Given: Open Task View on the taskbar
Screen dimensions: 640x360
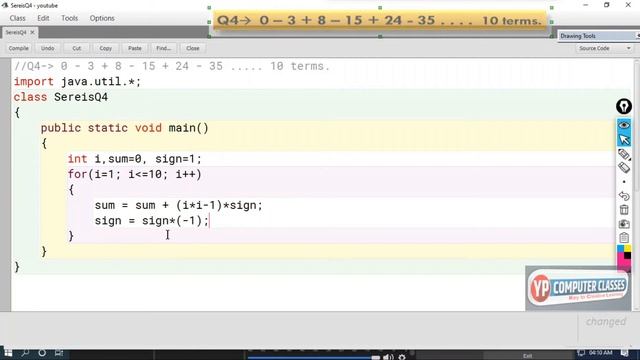Looking at the screenshot, I should coord(59,352).
